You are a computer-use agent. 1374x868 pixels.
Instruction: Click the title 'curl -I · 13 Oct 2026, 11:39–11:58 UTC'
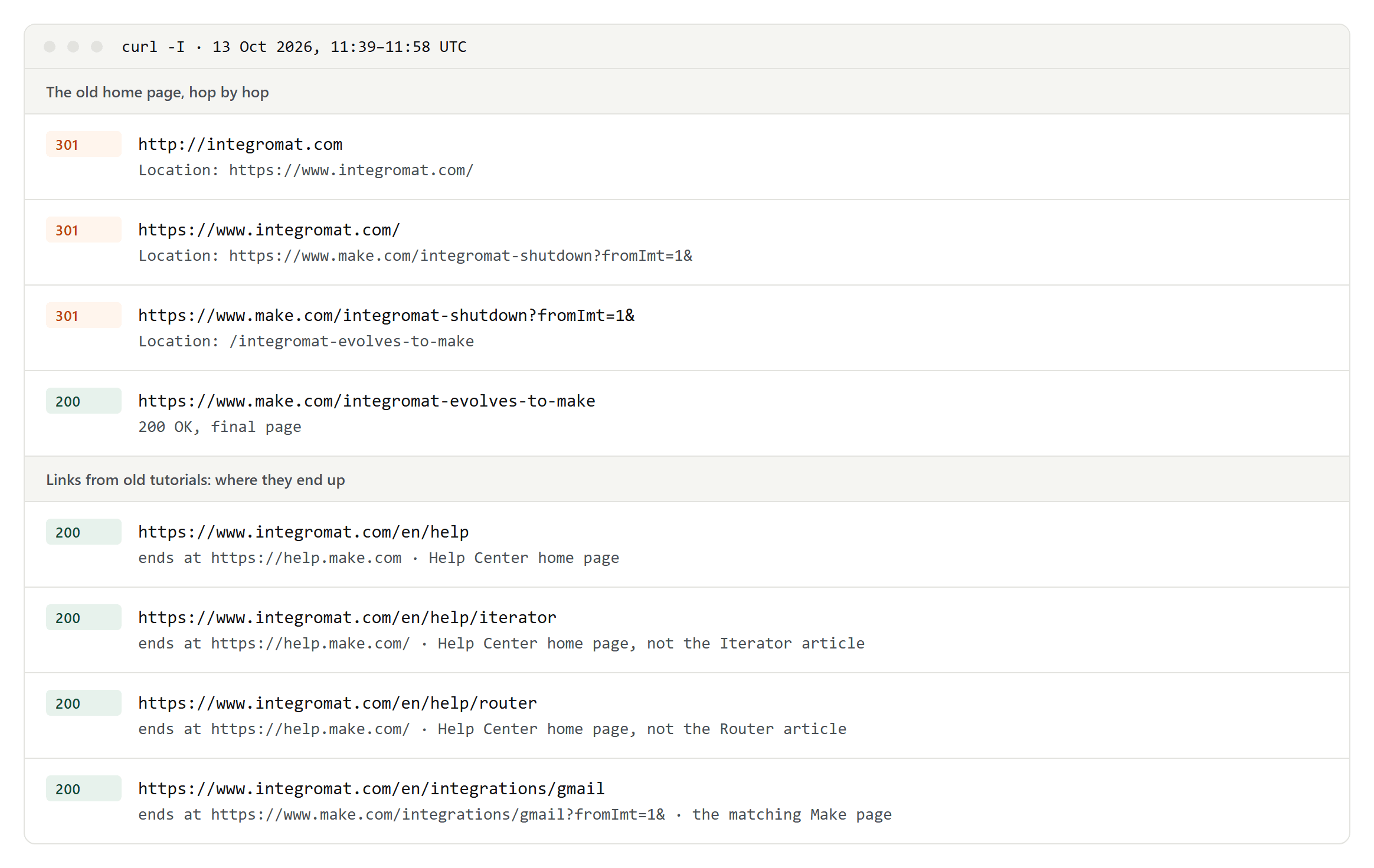pos(294,47)
